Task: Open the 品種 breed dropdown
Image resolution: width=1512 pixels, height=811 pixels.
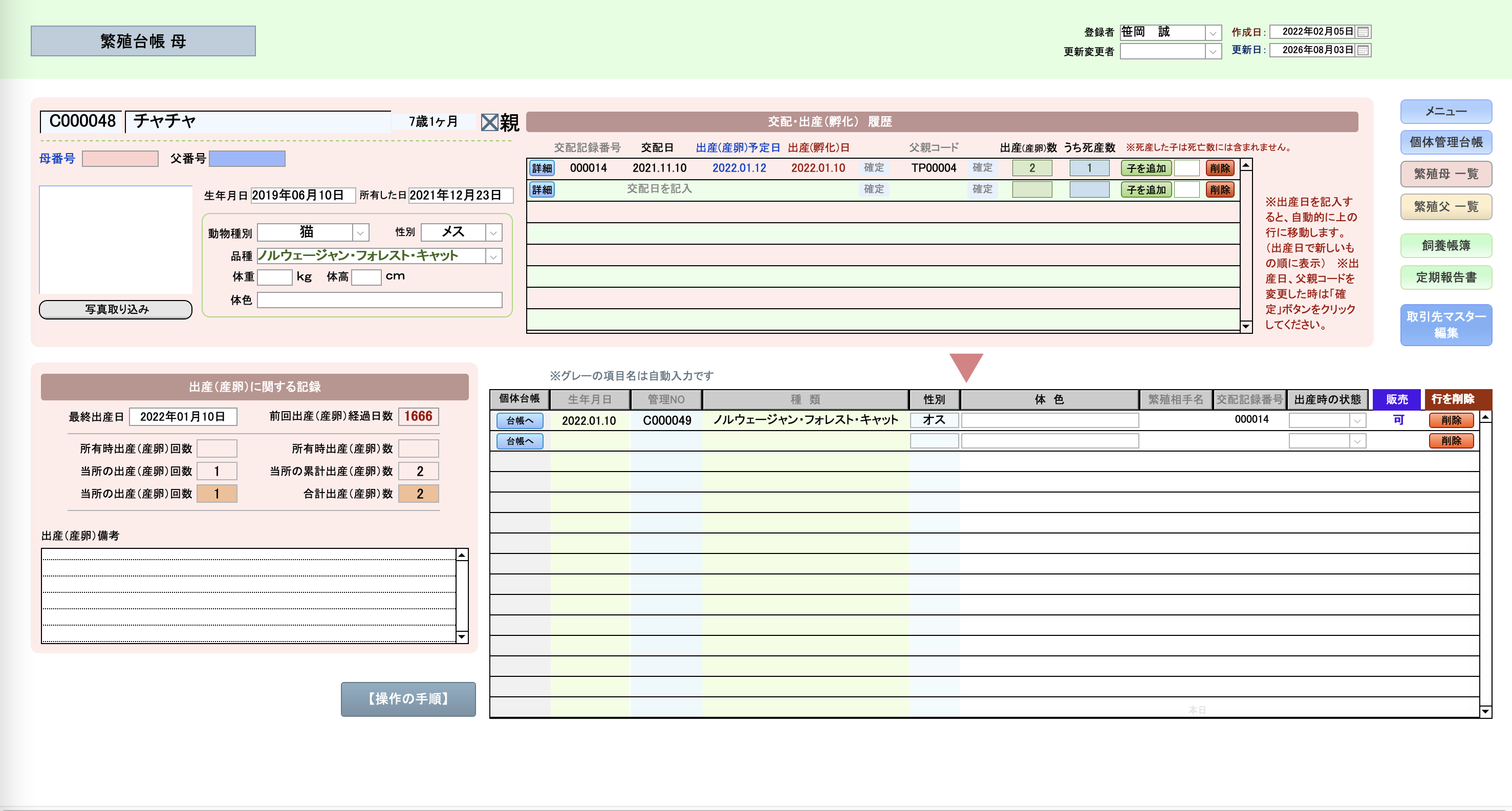Action: point(493,256)
